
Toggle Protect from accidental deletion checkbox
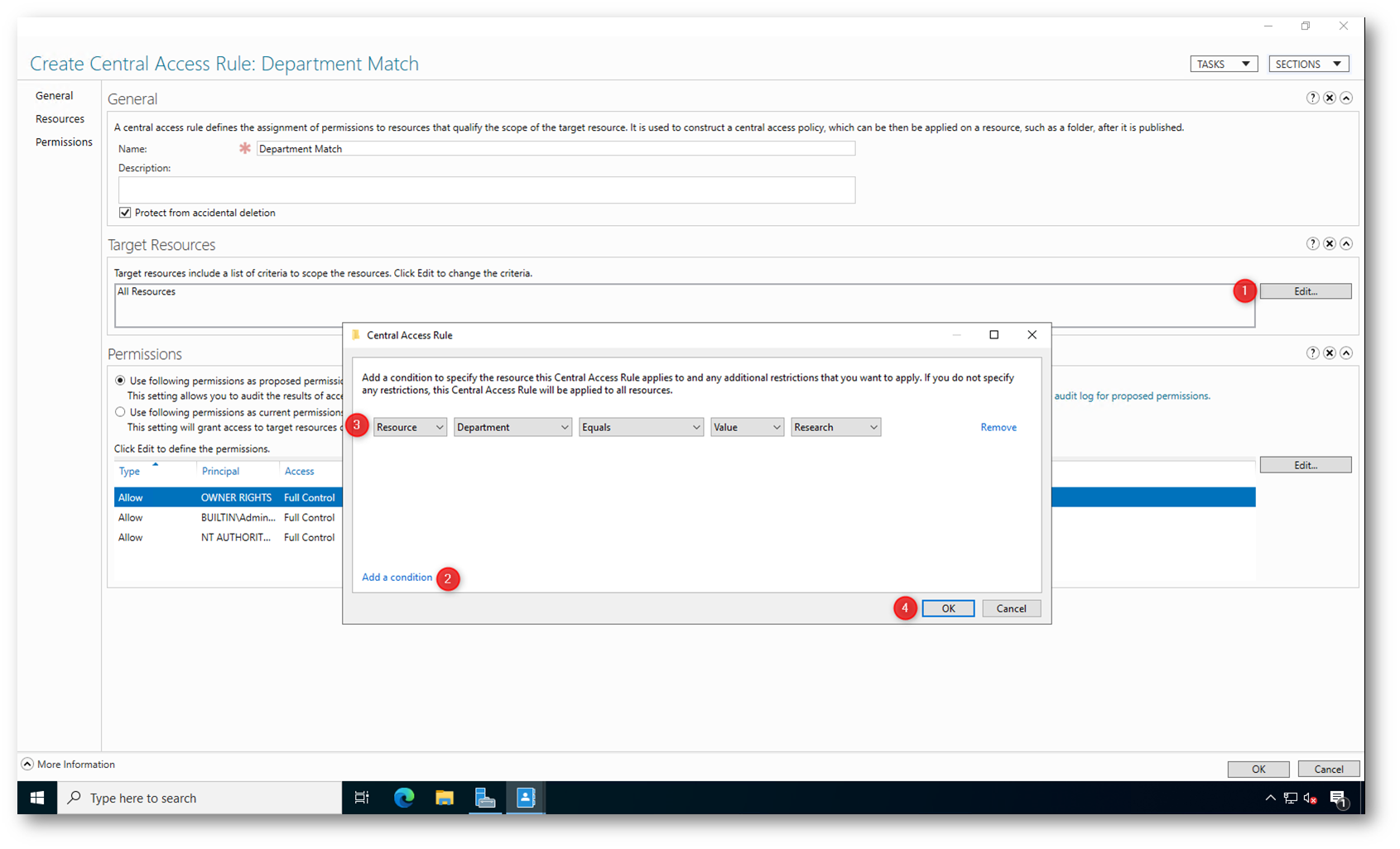point(125,213)
